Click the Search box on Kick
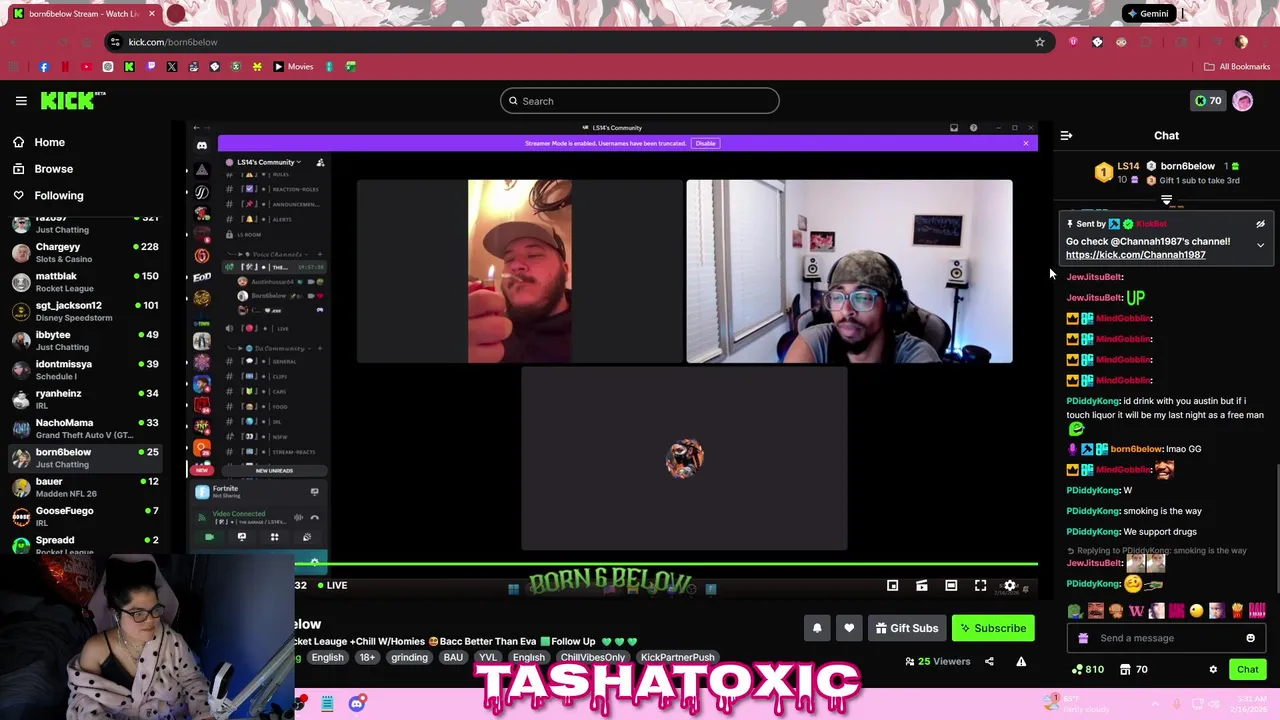The height and width of the screenshot is (720, 1280). point(640,101)
